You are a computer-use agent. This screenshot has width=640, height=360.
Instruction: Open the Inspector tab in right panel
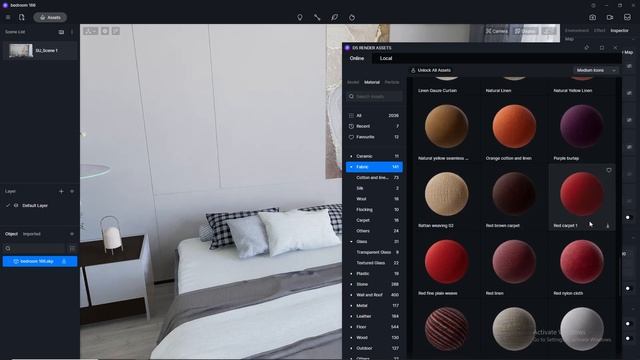coord(619,31)
